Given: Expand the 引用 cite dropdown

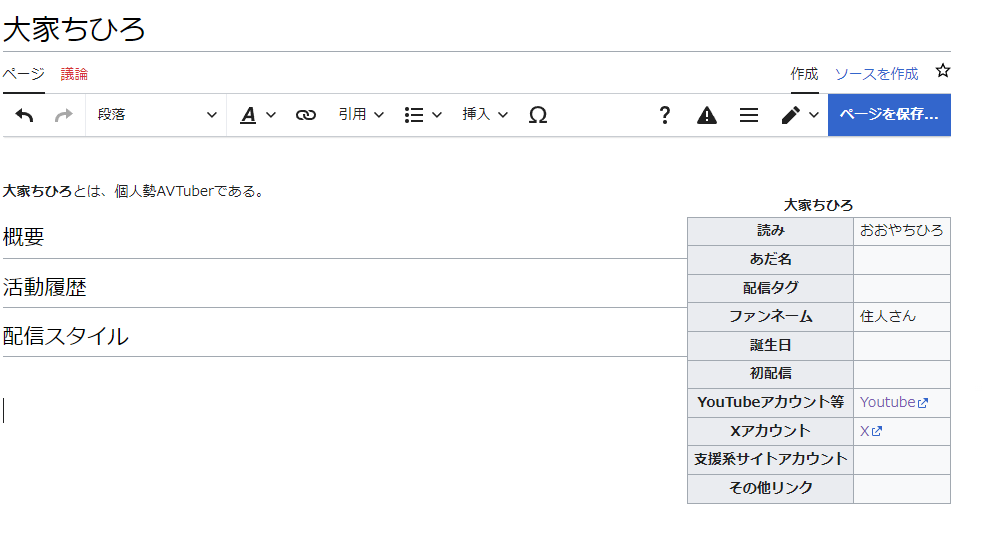Looking at the screenshot, I should pos(360,115).
